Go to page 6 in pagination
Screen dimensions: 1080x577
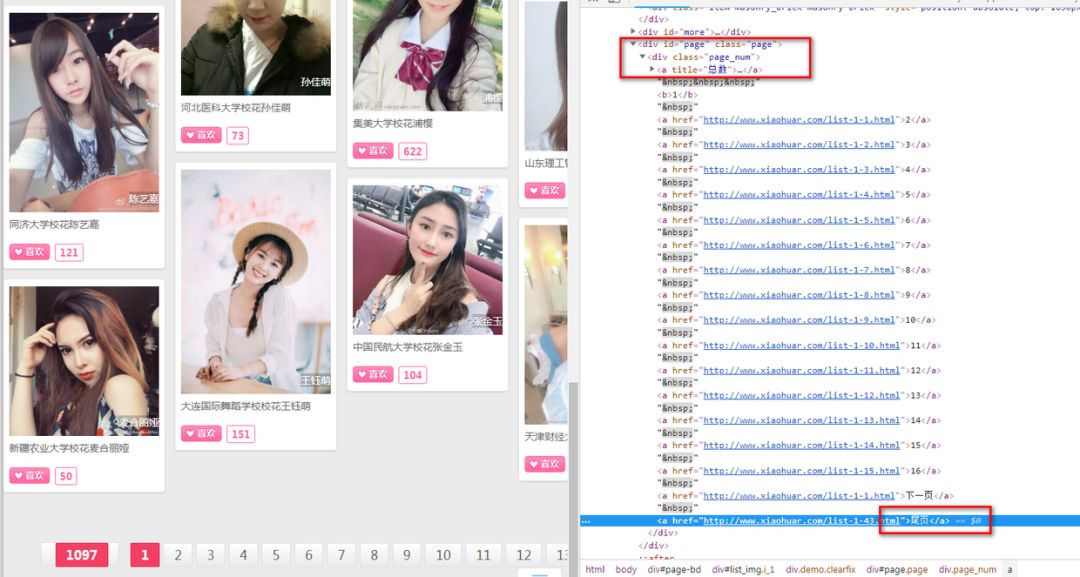(x=309, y=555)
